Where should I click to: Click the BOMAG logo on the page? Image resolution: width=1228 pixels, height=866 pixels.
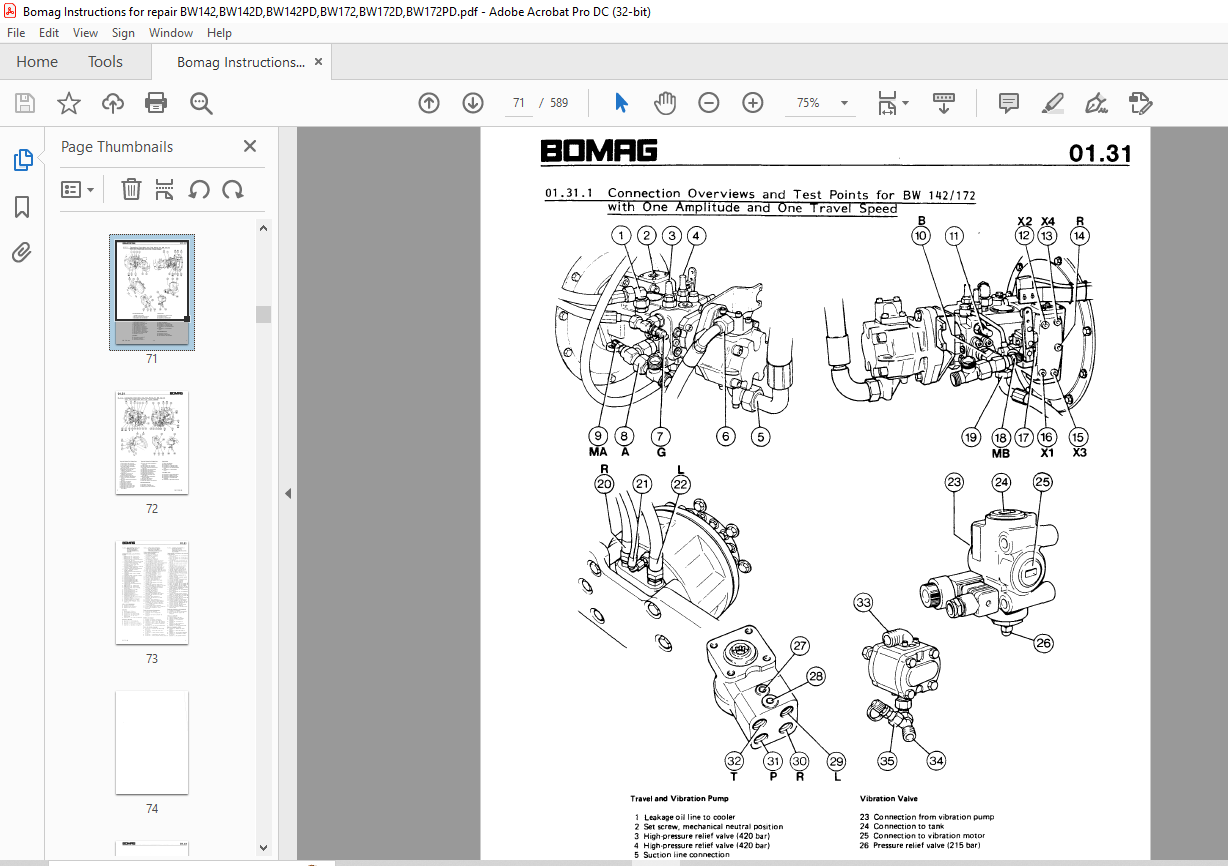point(599,151)
